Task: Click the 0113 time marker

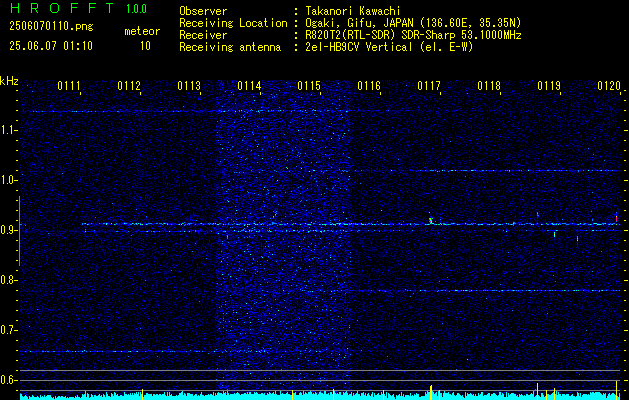Action: click(189, 85)
